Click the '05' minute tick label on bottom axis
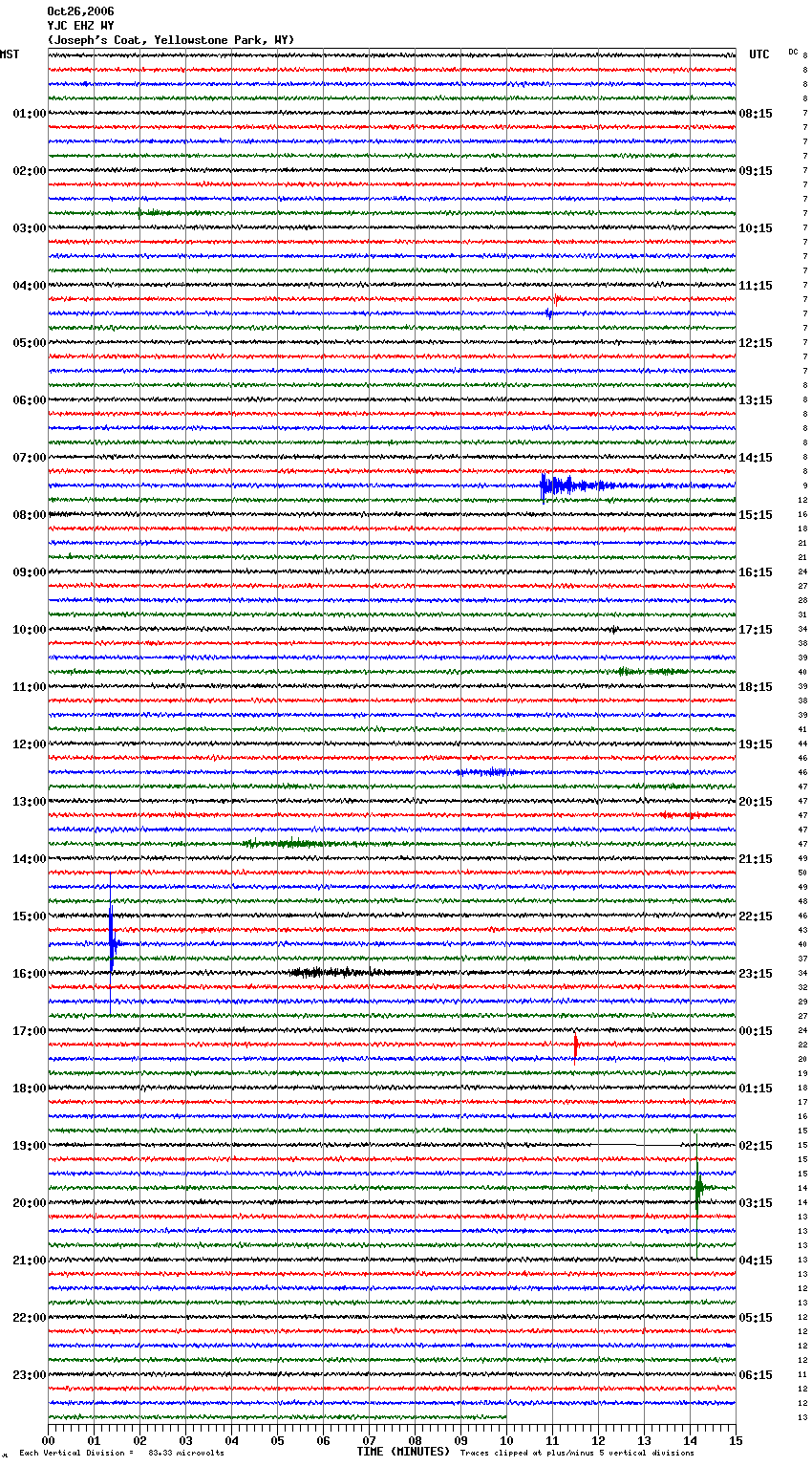The image size is (812, 1466). [x=277, y=1440]
